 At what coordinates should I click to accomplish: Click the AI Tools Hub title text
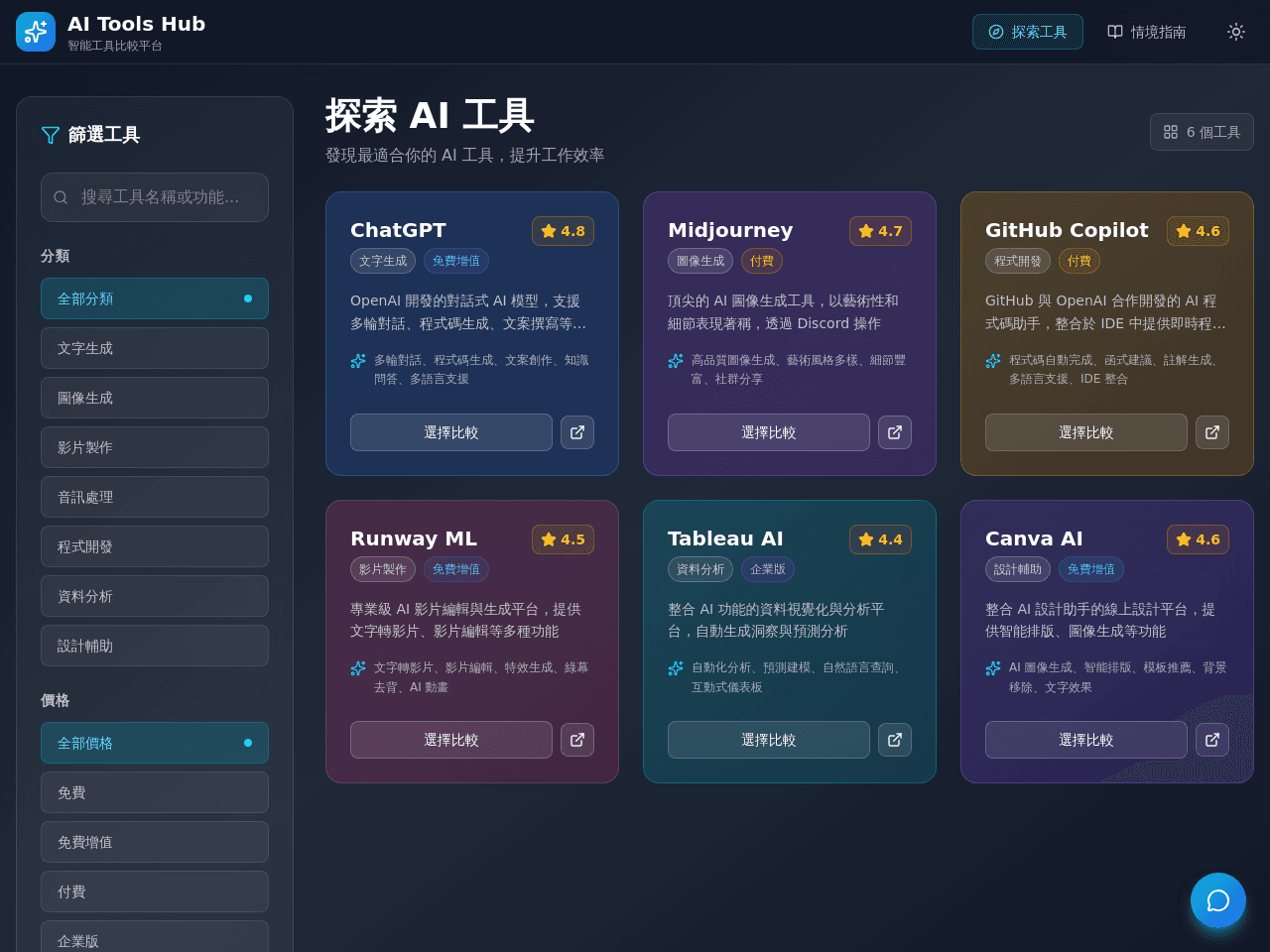coord(136,24)
